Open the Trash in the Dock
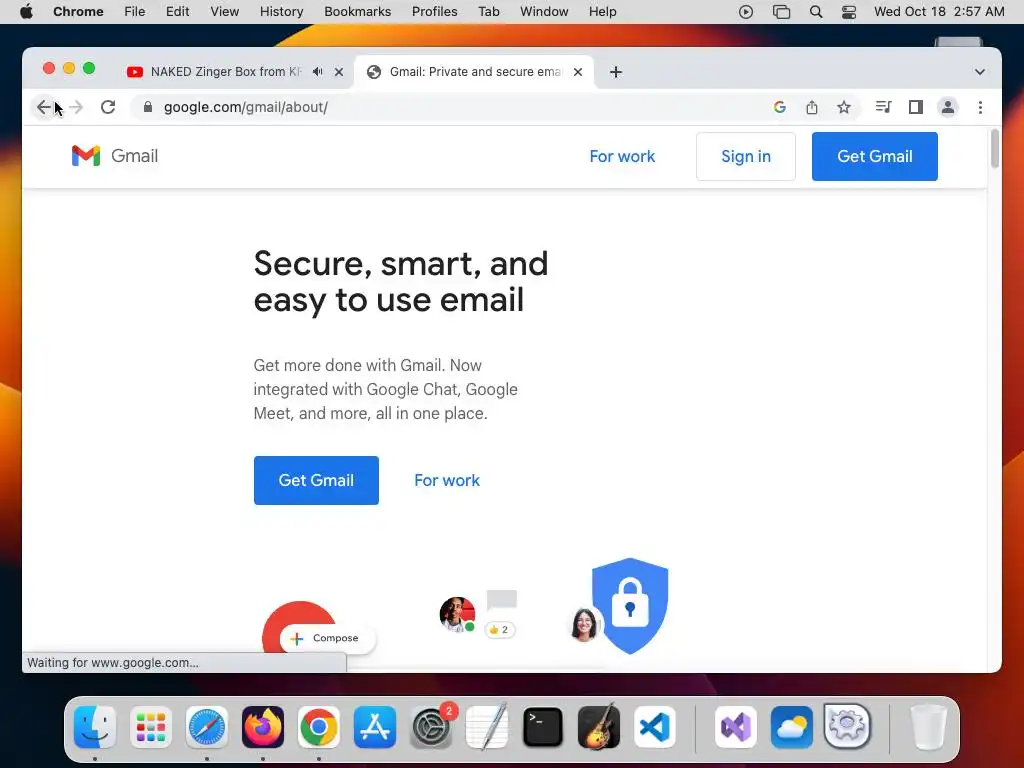The image size is (1024, 768). [x=929, y=728]
